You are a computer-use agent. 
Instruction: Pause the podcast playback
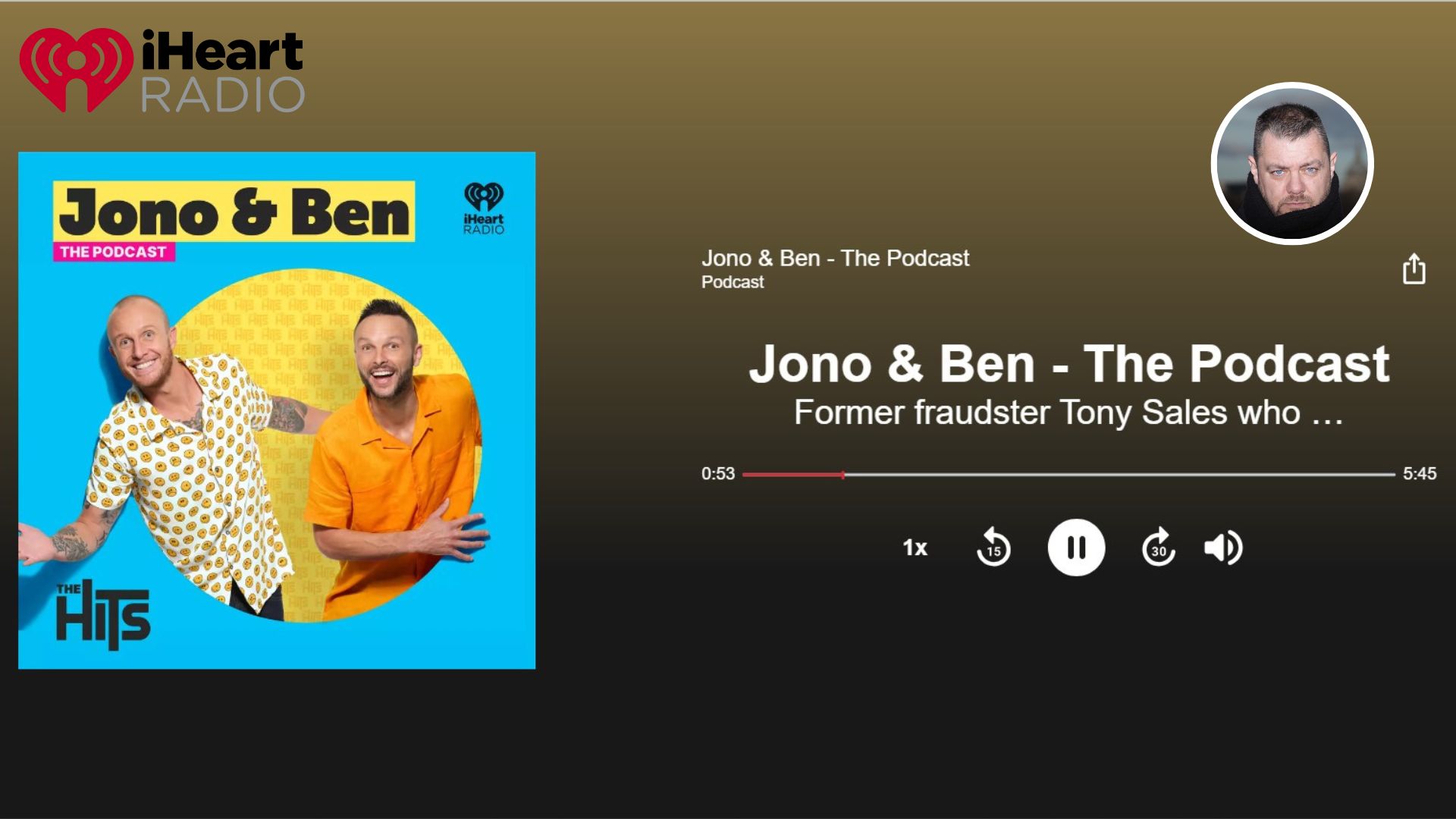(x=1076, y=548)
